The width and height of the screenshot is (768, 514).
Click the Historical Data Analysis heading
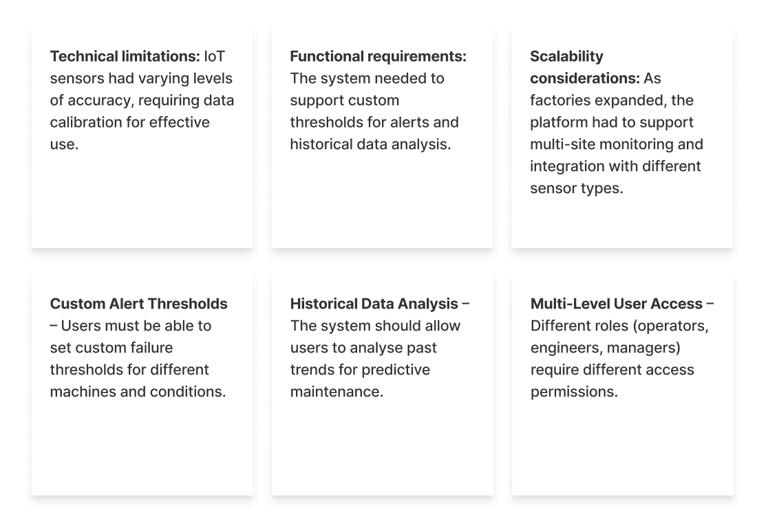[374, 304]
